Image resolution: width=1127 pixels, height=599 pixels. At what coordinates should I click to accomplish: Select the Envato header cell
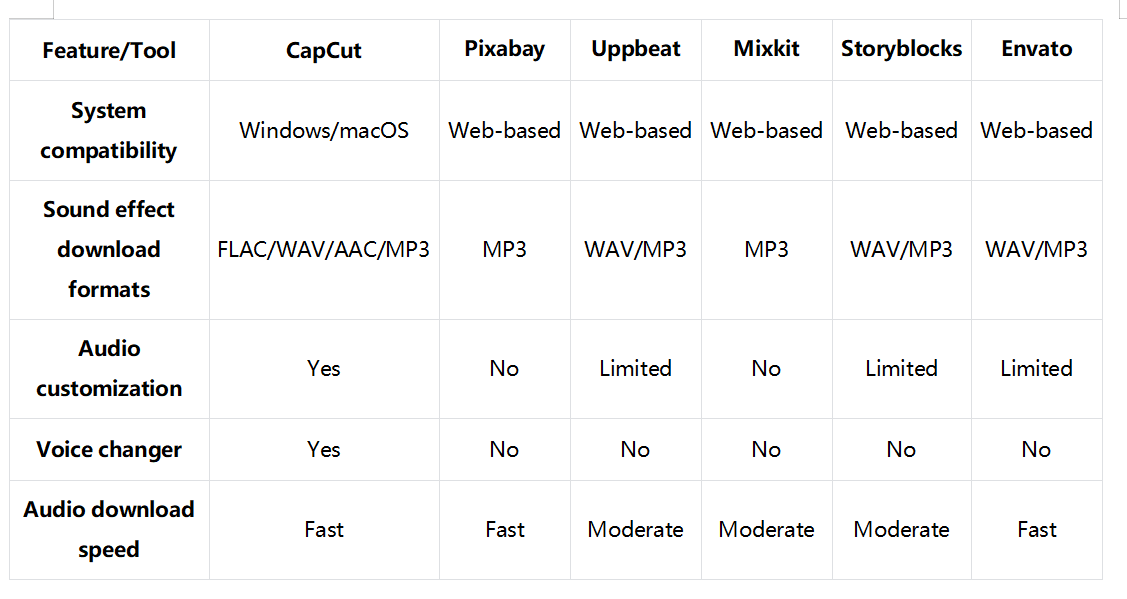point(1036,48)
